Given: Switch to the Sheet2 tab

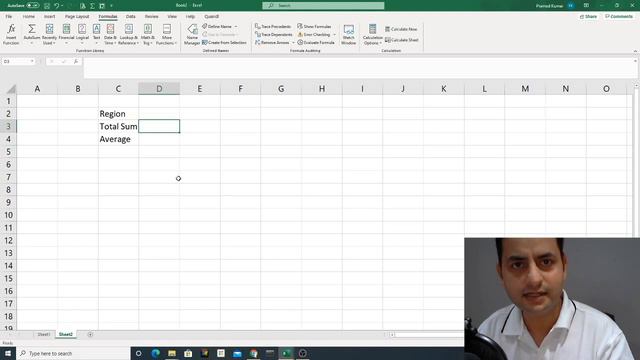Looking at the screenshot, I should 66,334.
